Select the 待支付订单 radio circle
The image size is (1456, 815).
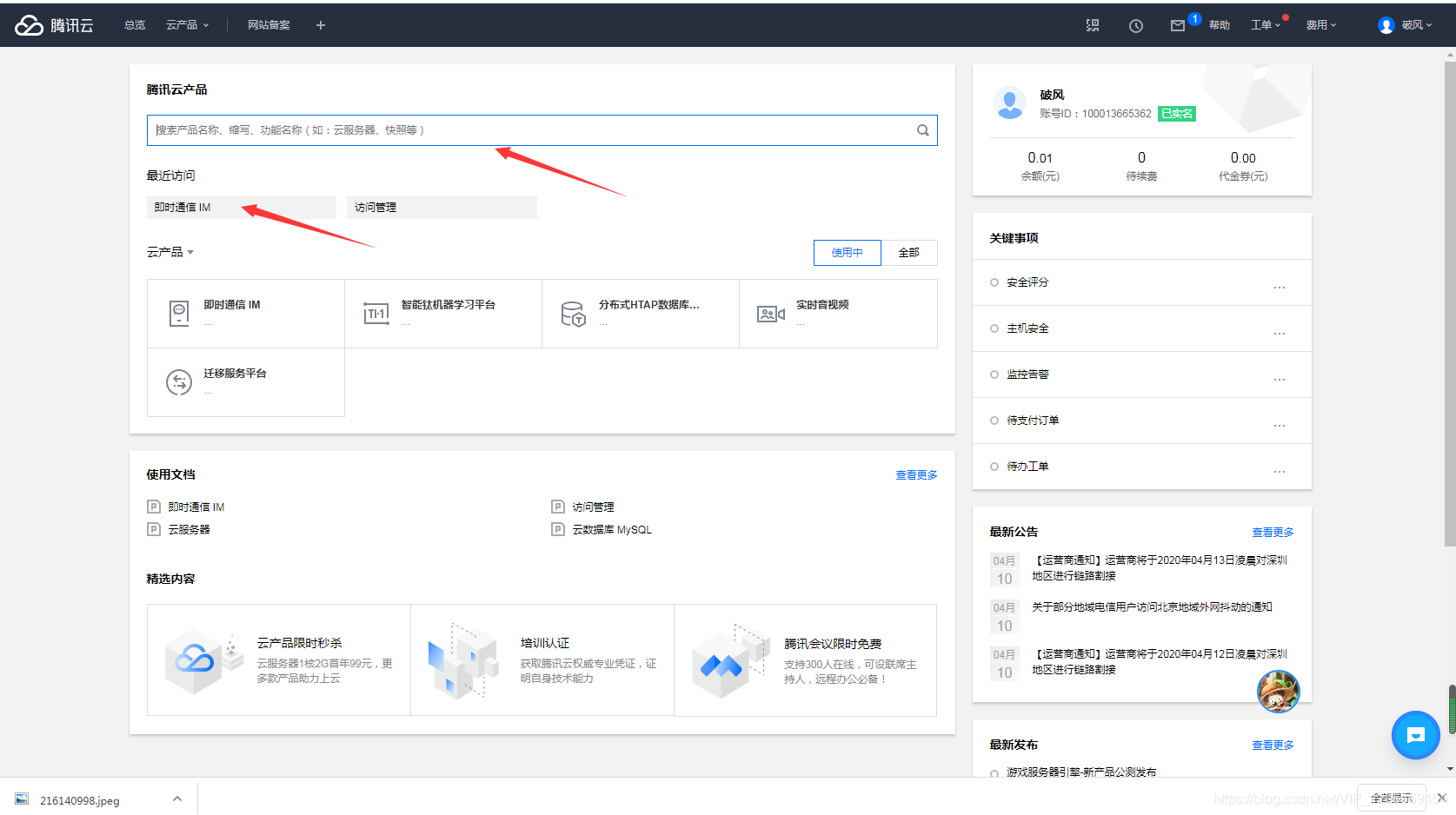tap(994, 421)
